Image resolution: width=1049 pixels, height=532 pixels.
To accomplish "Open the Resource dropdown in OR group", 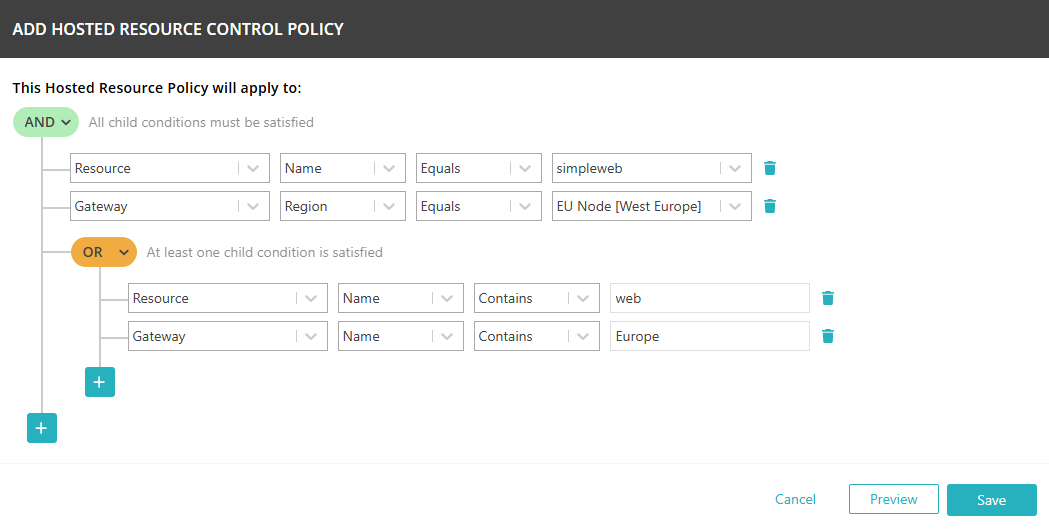I will [x=311, y=298].
